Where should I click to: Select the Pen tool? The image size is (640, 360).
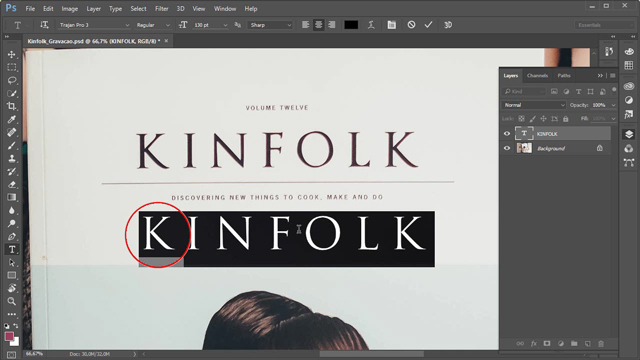pos(11,237)
